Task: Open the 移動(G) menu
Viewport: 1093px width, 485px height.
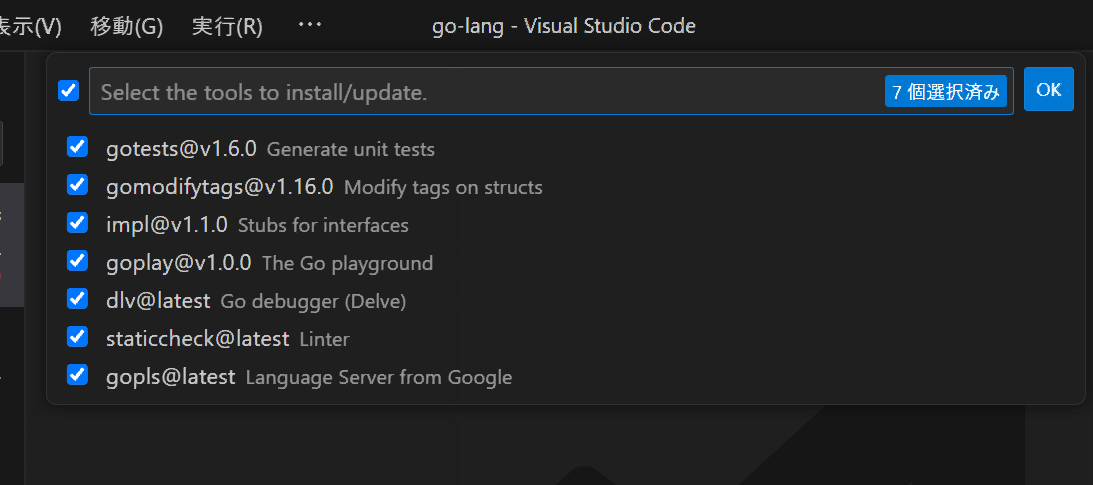Action: tap(126, 26)
